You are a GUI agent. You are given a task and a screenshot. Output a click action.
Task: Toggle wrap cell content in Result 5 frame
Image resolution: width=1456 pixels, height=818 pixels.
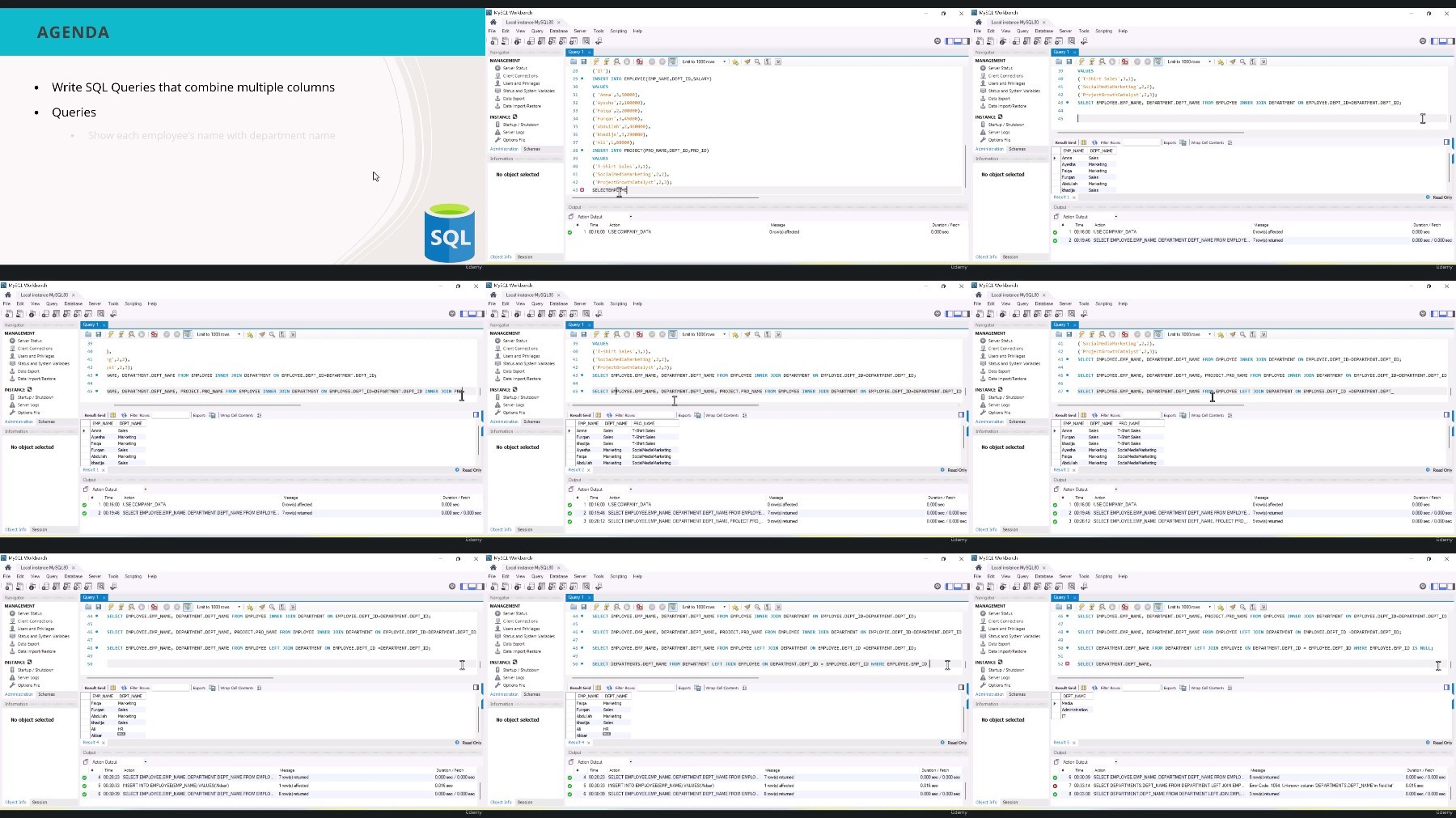pos(1230,688)
